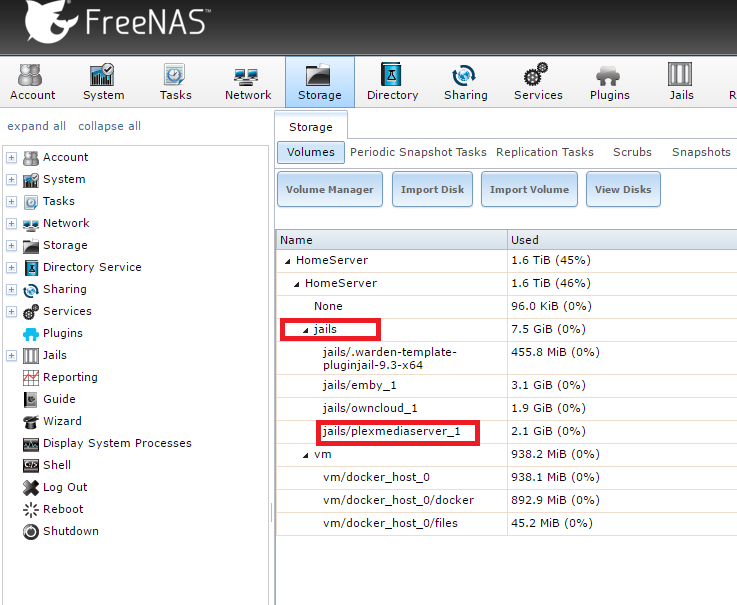
Task: Open System in the top toolbar
Action: point(103,82)
